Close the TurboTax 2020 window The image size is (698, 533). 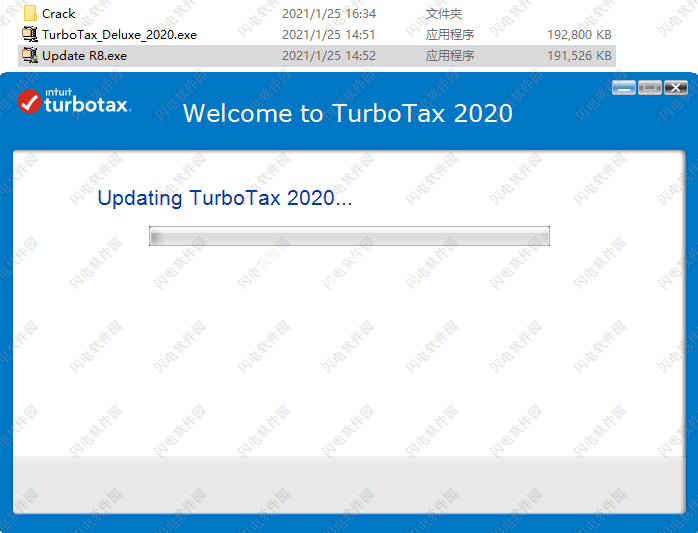676,88
